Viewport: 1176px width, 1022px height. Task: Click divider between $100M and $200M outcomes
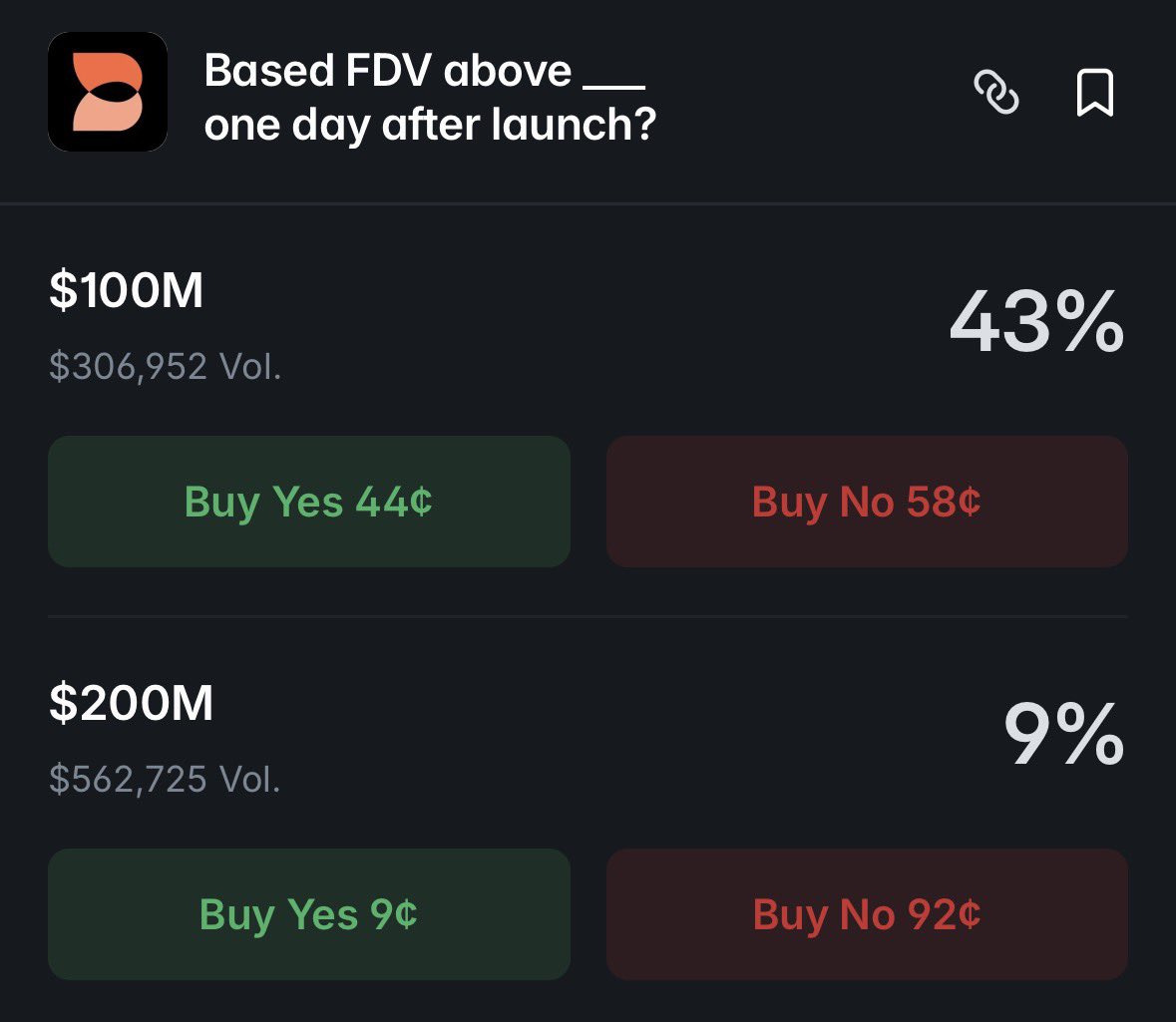click(x=588, y=616)
